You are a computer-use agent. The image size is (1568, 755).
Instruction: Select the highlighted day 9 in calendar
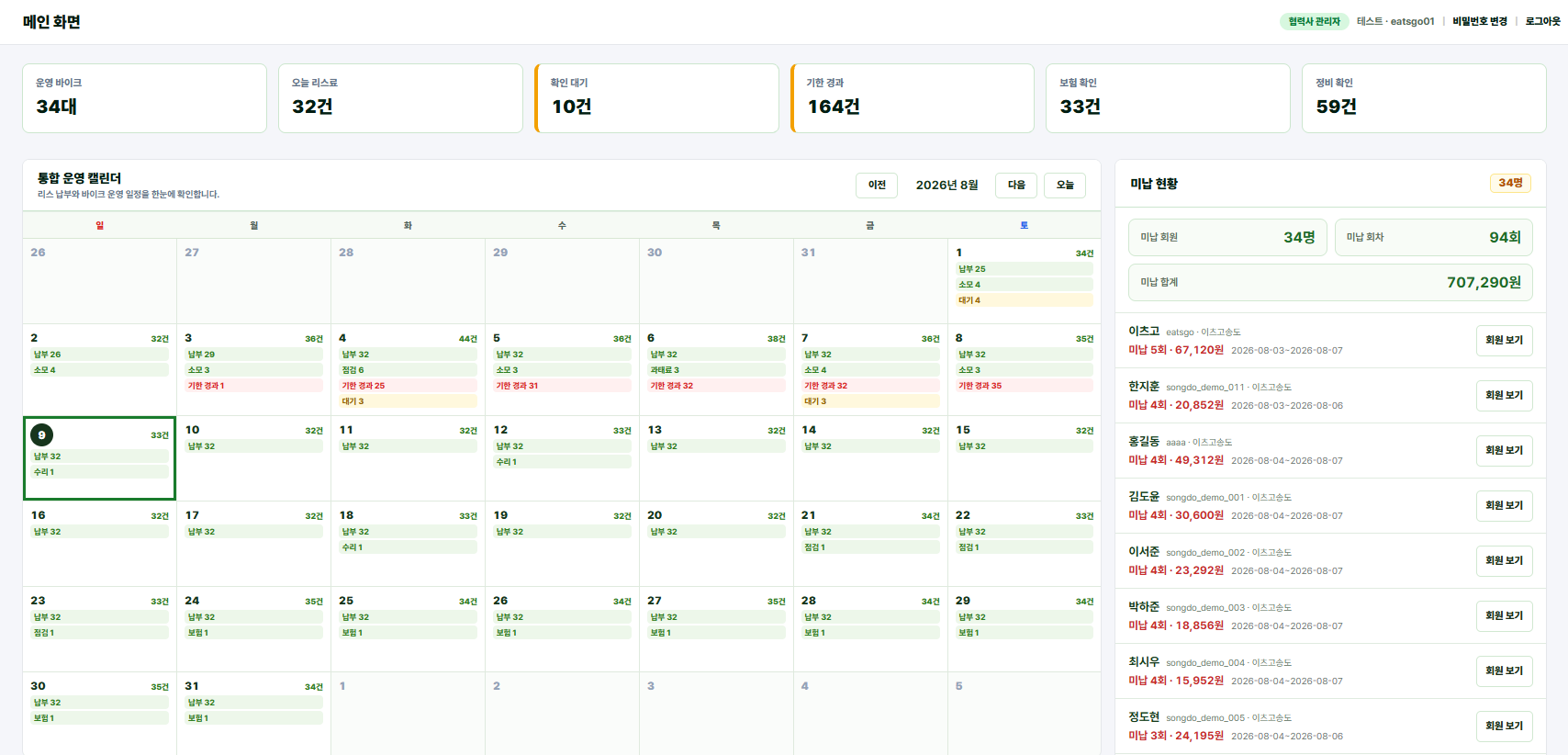[x=99, y=458]
